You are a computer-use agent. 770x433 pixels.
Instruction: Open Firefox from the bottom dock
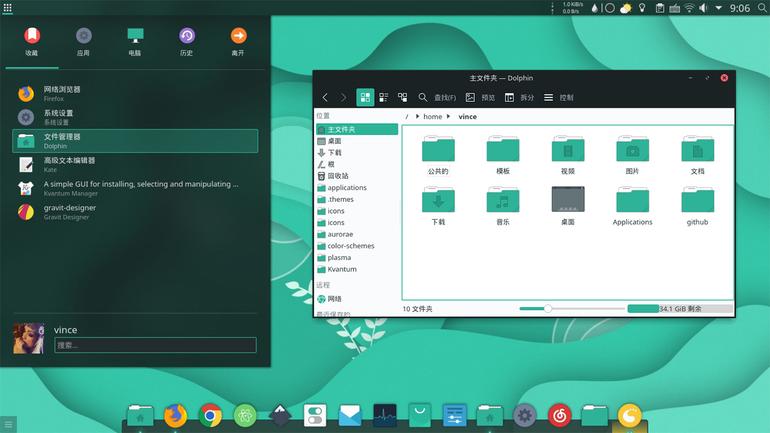(x=175, y=415)
